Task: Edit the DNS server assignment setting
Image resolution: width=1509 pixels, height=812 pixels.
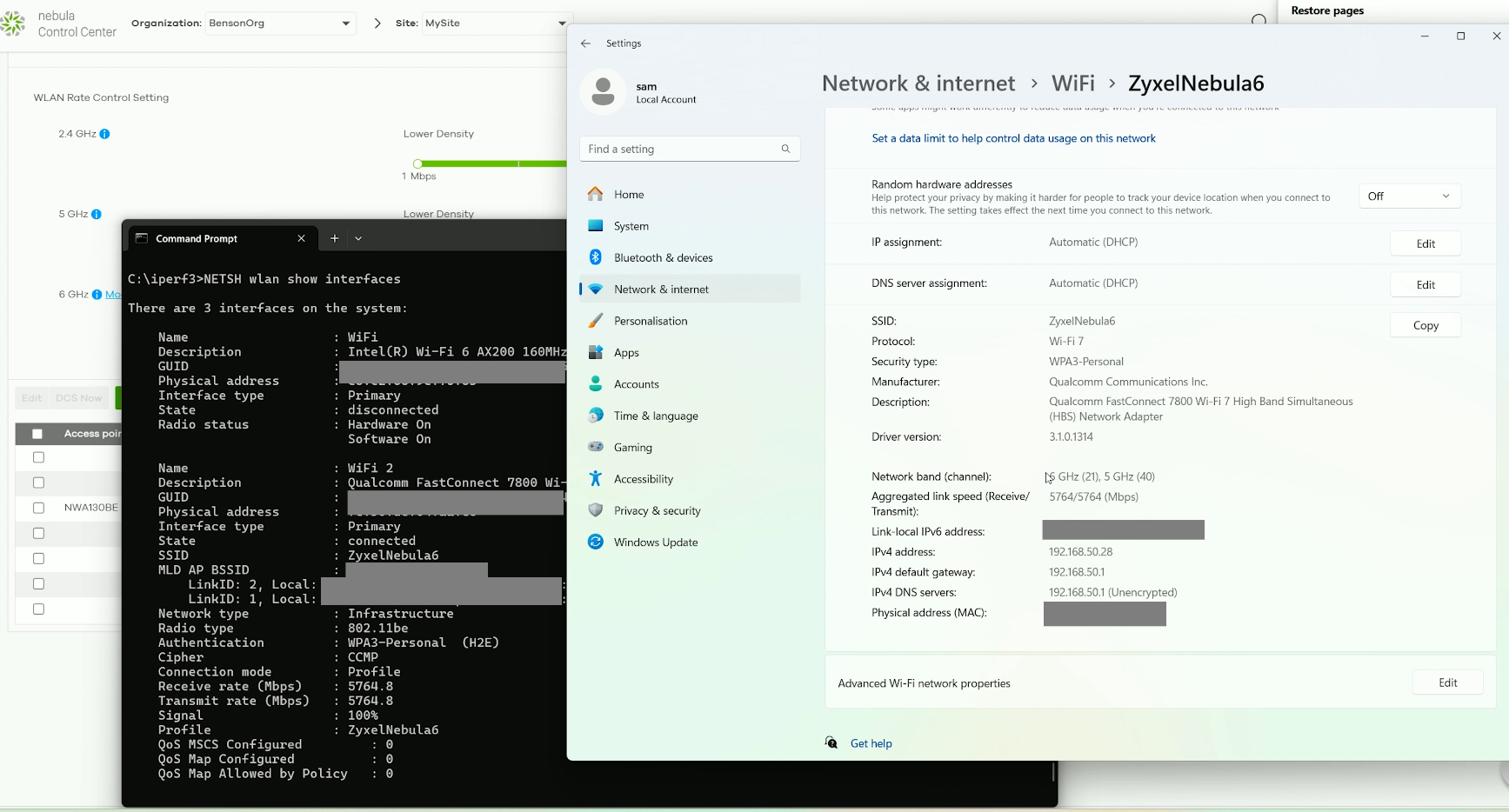Action: click(1426, 284)
